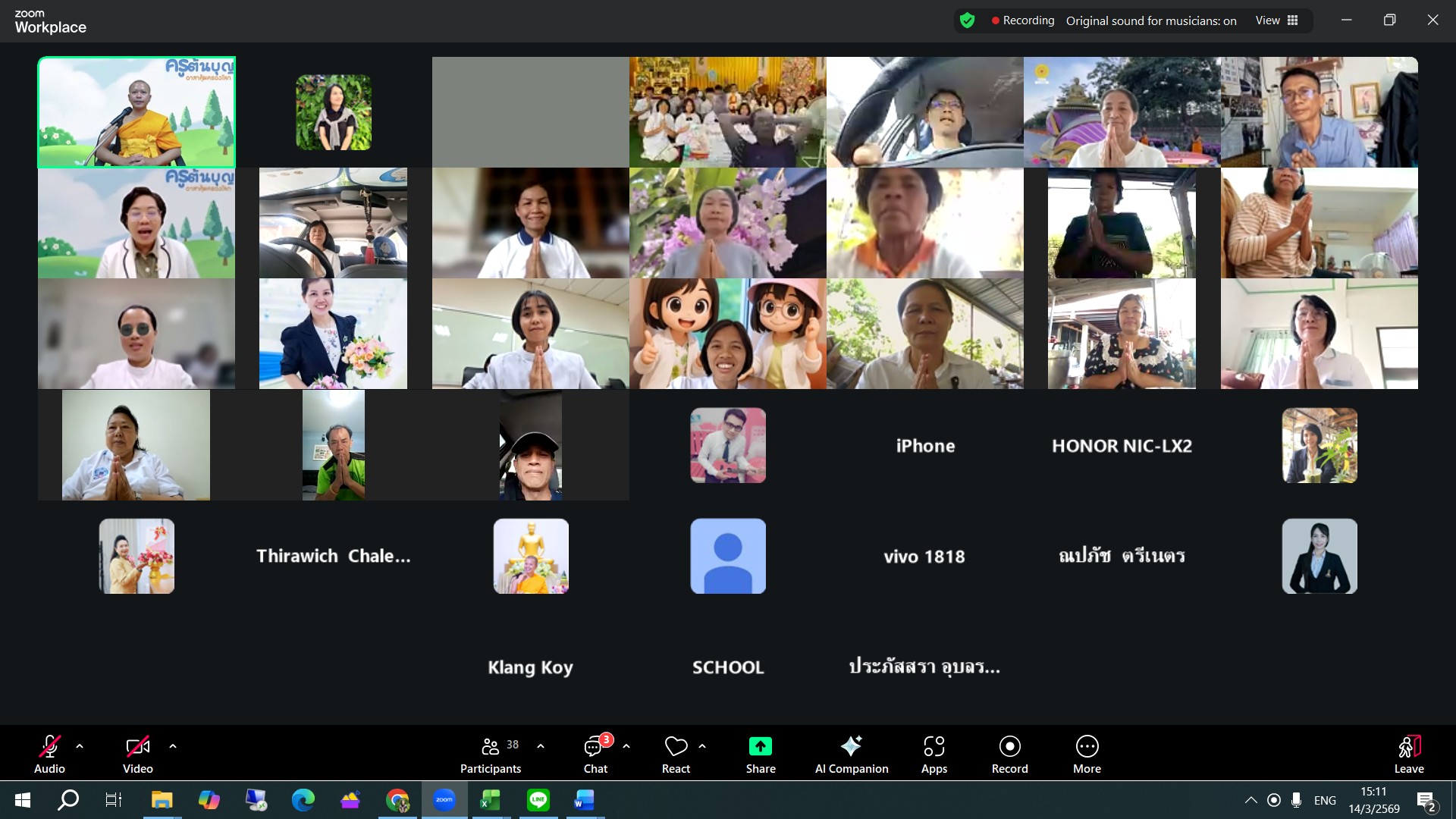1456x819 pixels.
Task: Expand the arrow next to Audio
Action: point(80,746)
